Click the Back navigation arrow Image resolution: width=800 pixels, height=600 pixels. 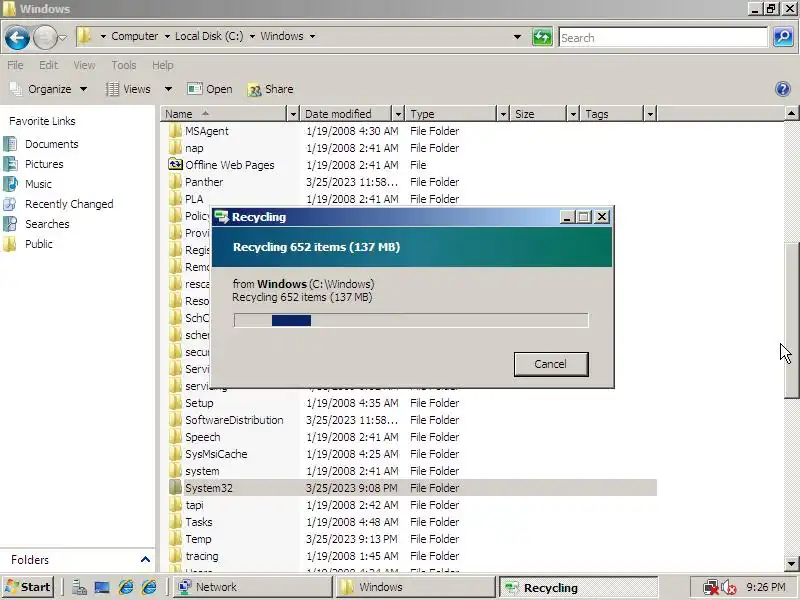[x=17, y=38]
